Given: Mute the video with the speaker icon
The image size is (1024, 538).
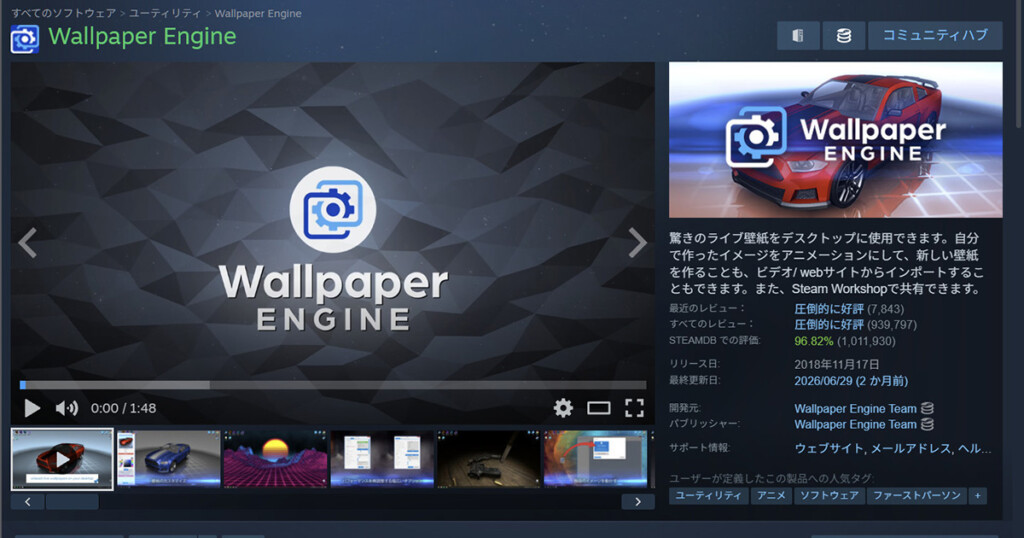Looking at the screenshot, I should (x=67, y=408).
